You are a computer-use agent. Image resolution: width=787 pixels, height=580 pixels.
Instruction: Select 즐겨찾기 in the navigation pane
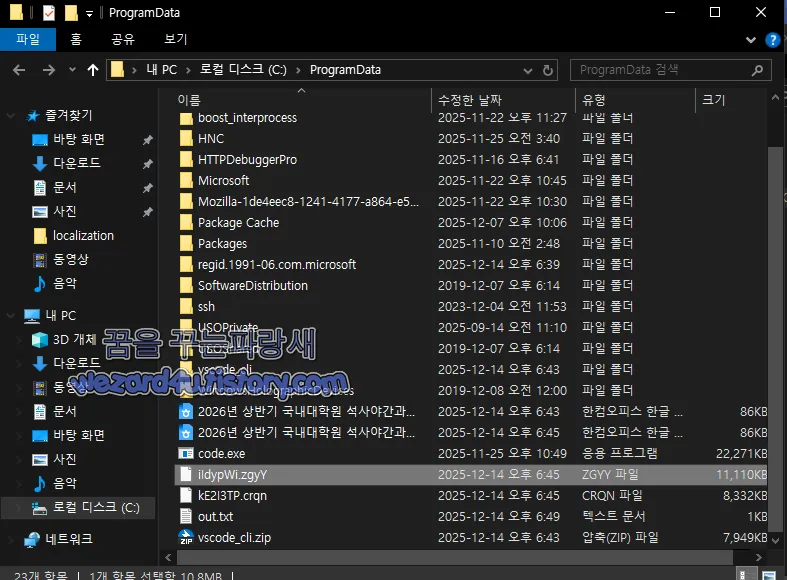point(69,115)
